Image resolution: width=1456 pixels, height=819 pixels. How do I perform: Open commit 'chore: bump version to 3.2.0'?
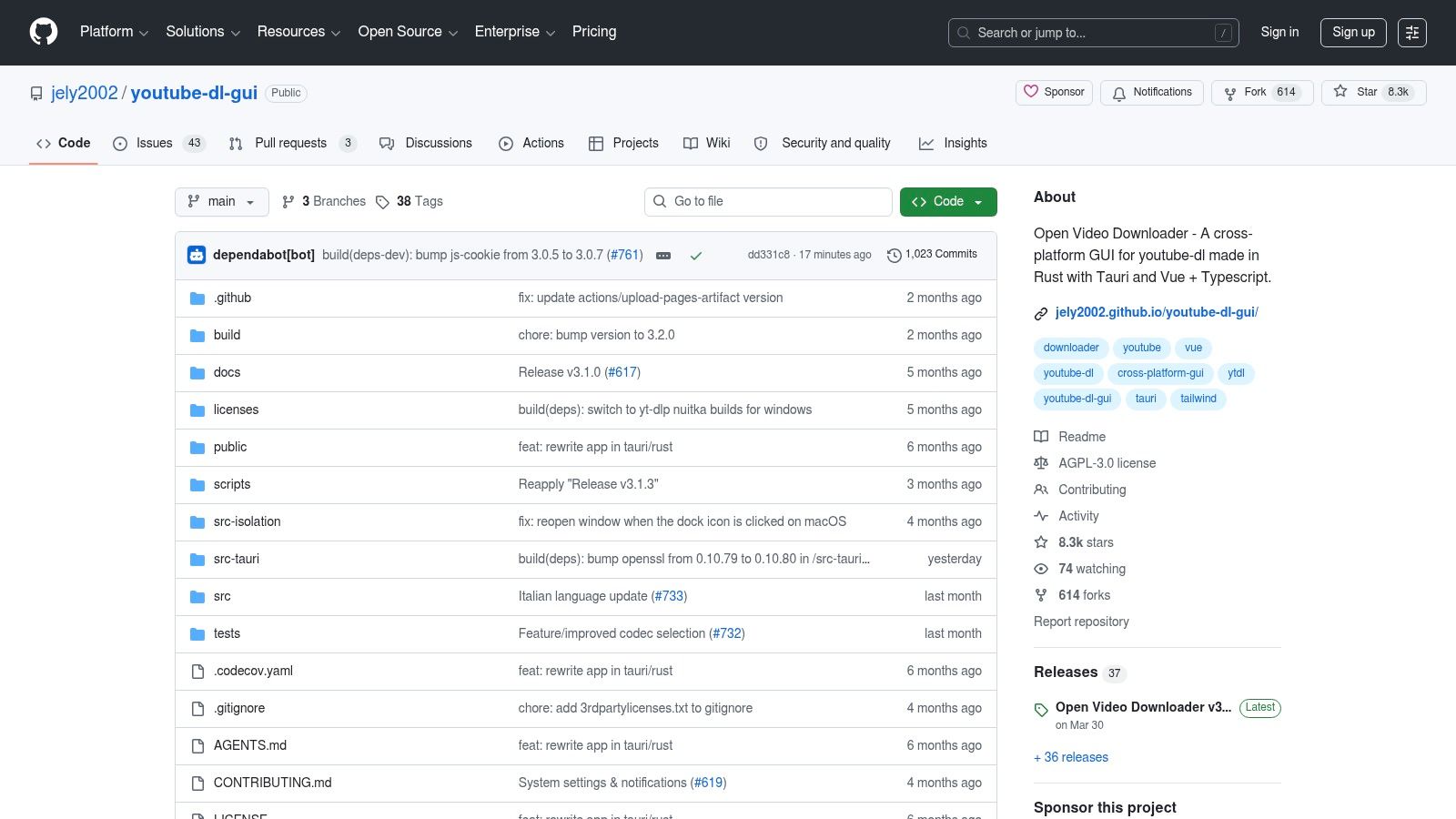597,335
